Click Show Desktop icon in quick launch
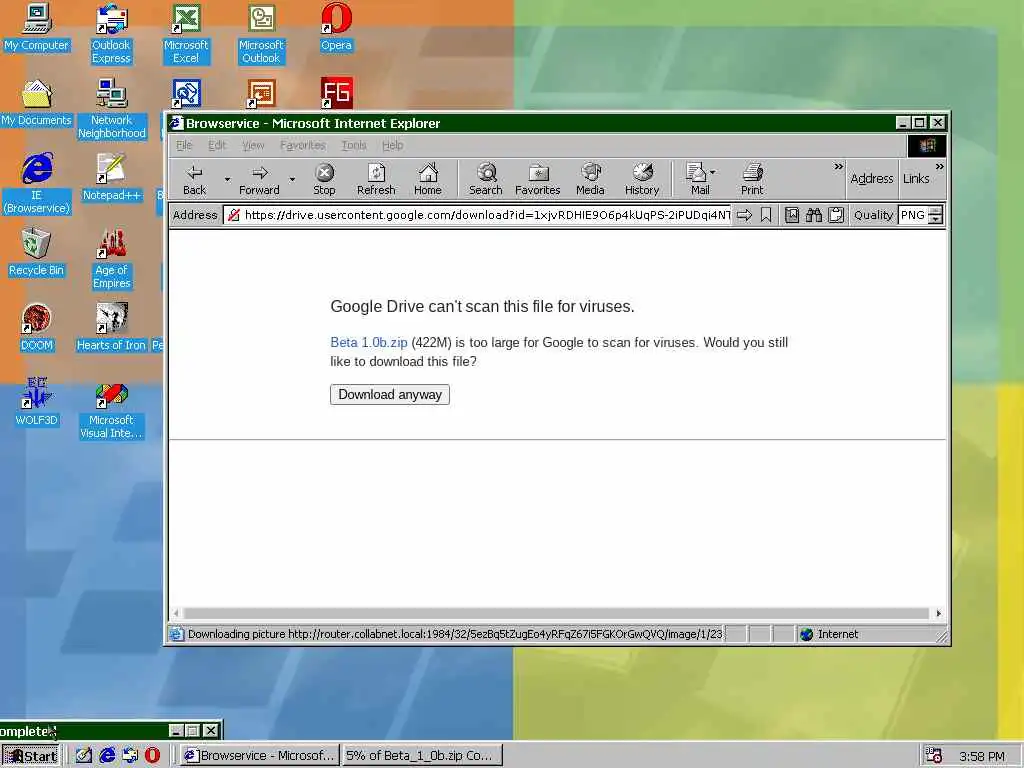 pos(84,755)
